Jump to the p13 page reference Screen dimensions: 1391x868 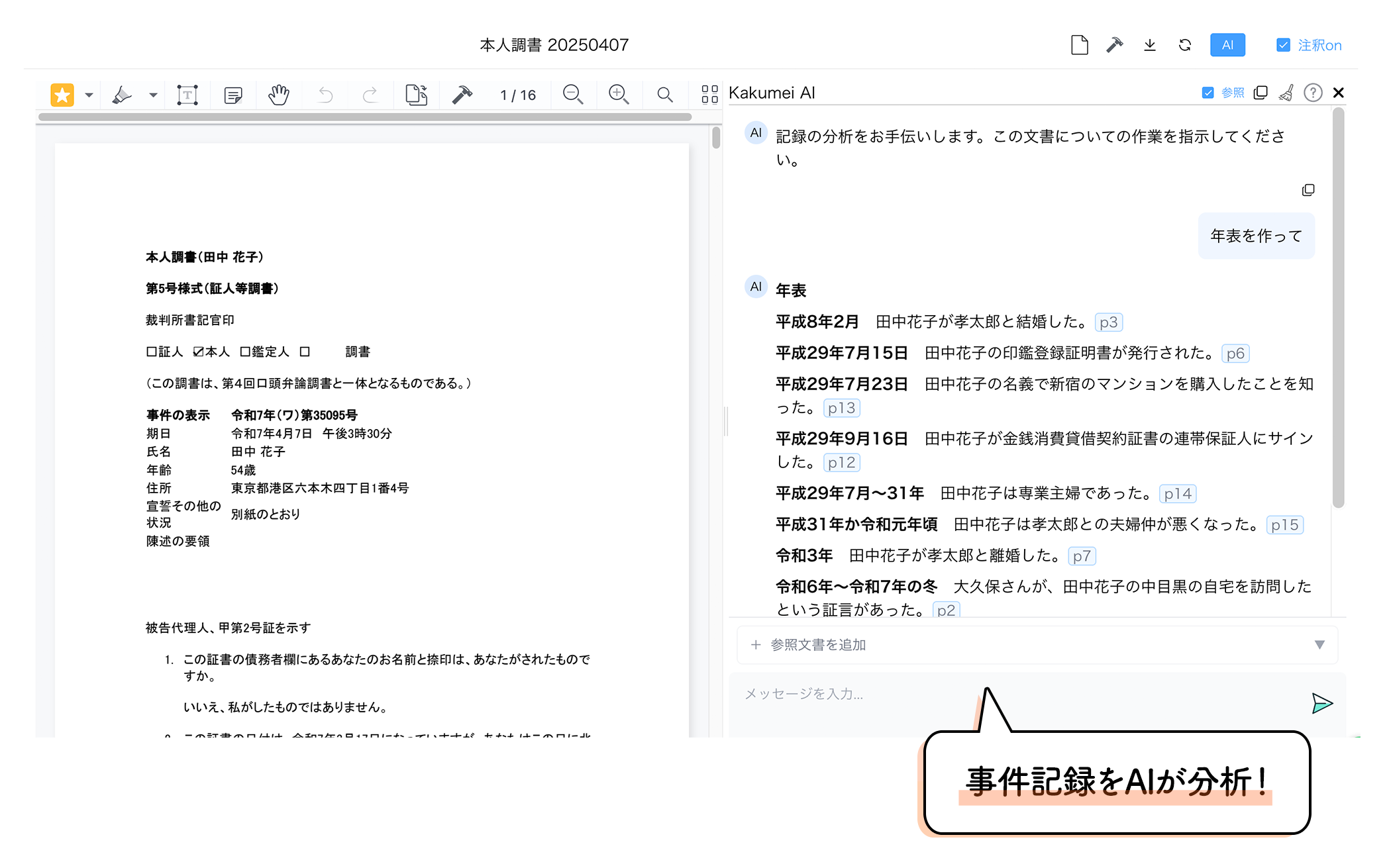coord(841,408)
